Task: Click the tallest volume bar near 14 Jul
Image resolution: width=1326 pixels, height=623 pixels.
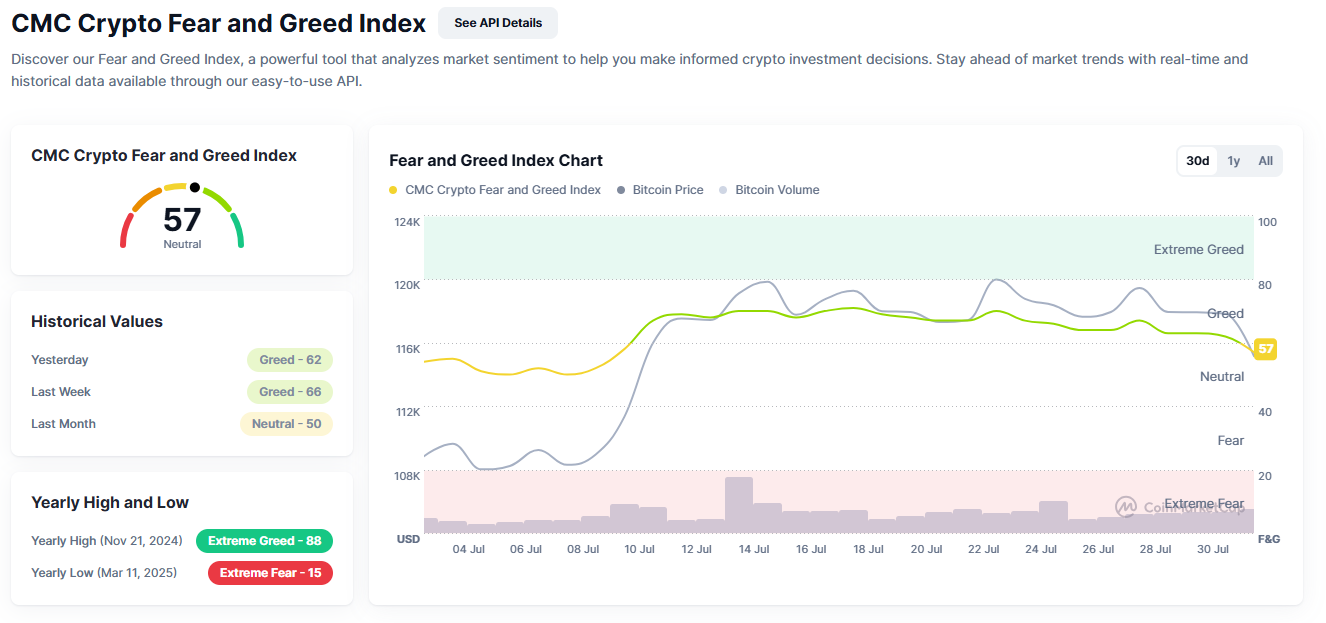Action: click(739, 505)
